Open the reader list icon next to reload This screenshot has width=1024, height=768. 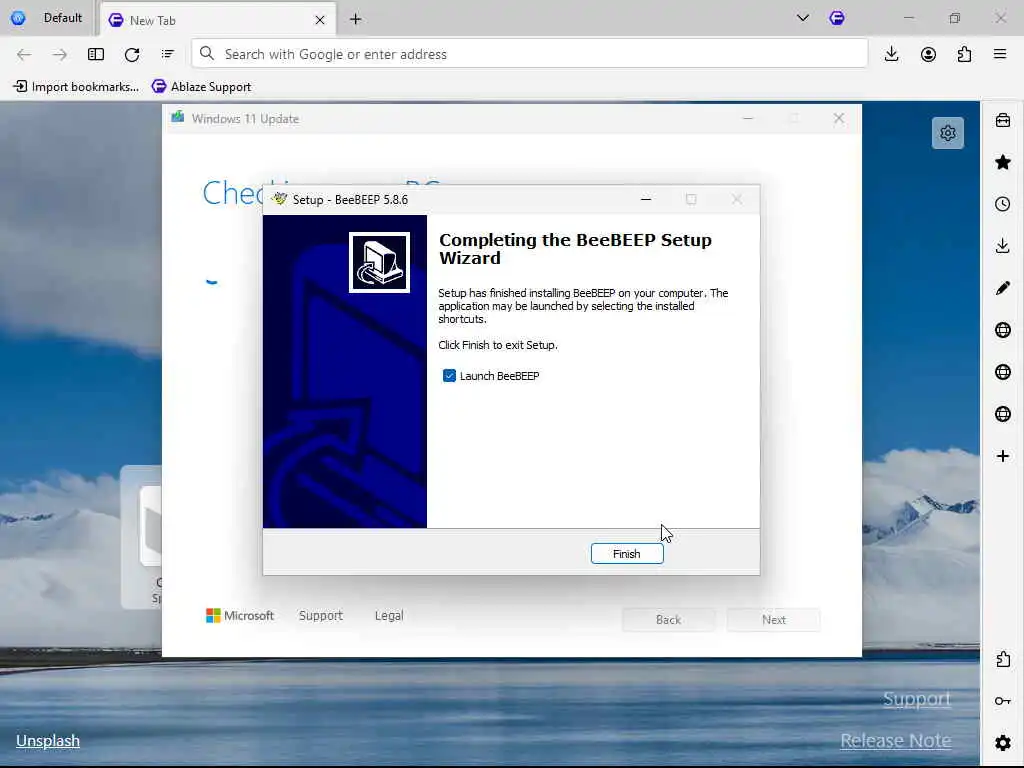click(x=168, y=54)
